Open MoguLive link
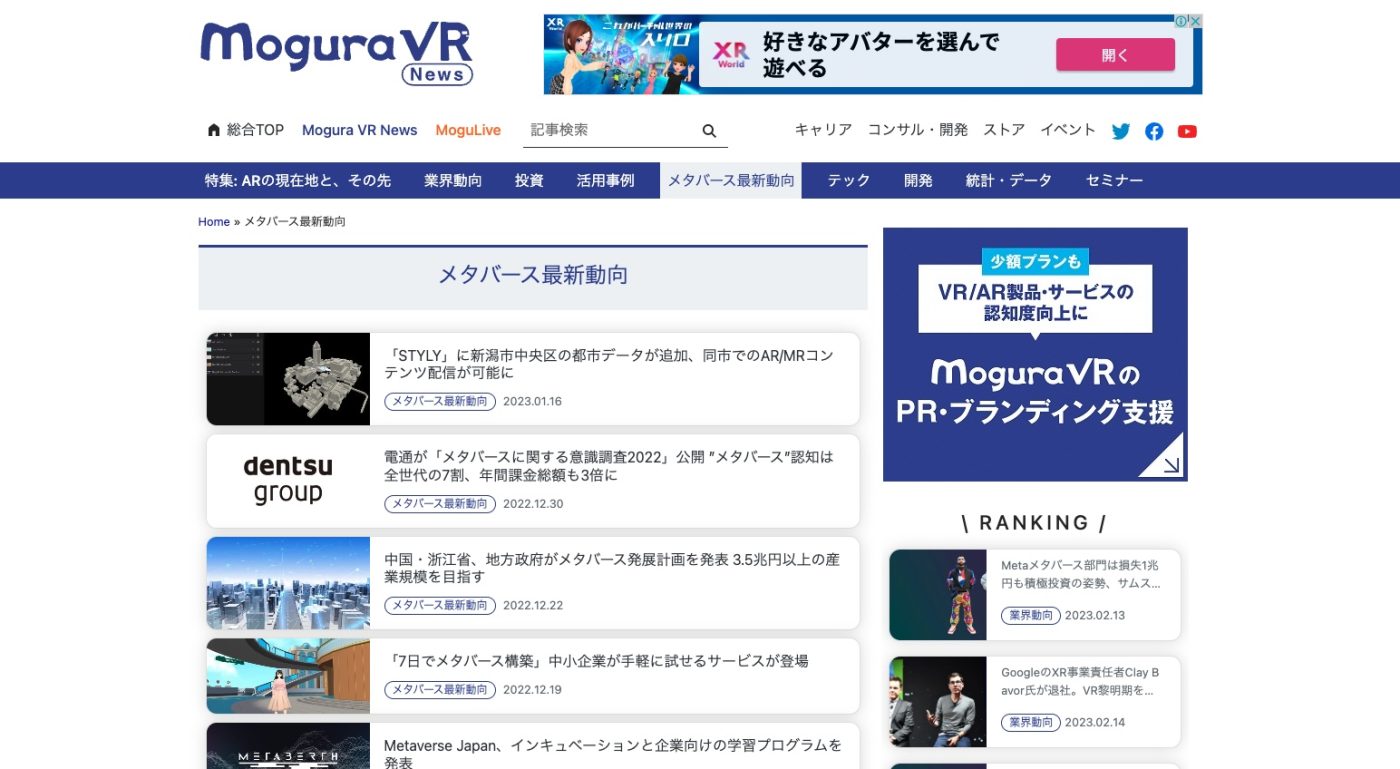Viewport: 1400px width, 769px height. pos(468,130)
